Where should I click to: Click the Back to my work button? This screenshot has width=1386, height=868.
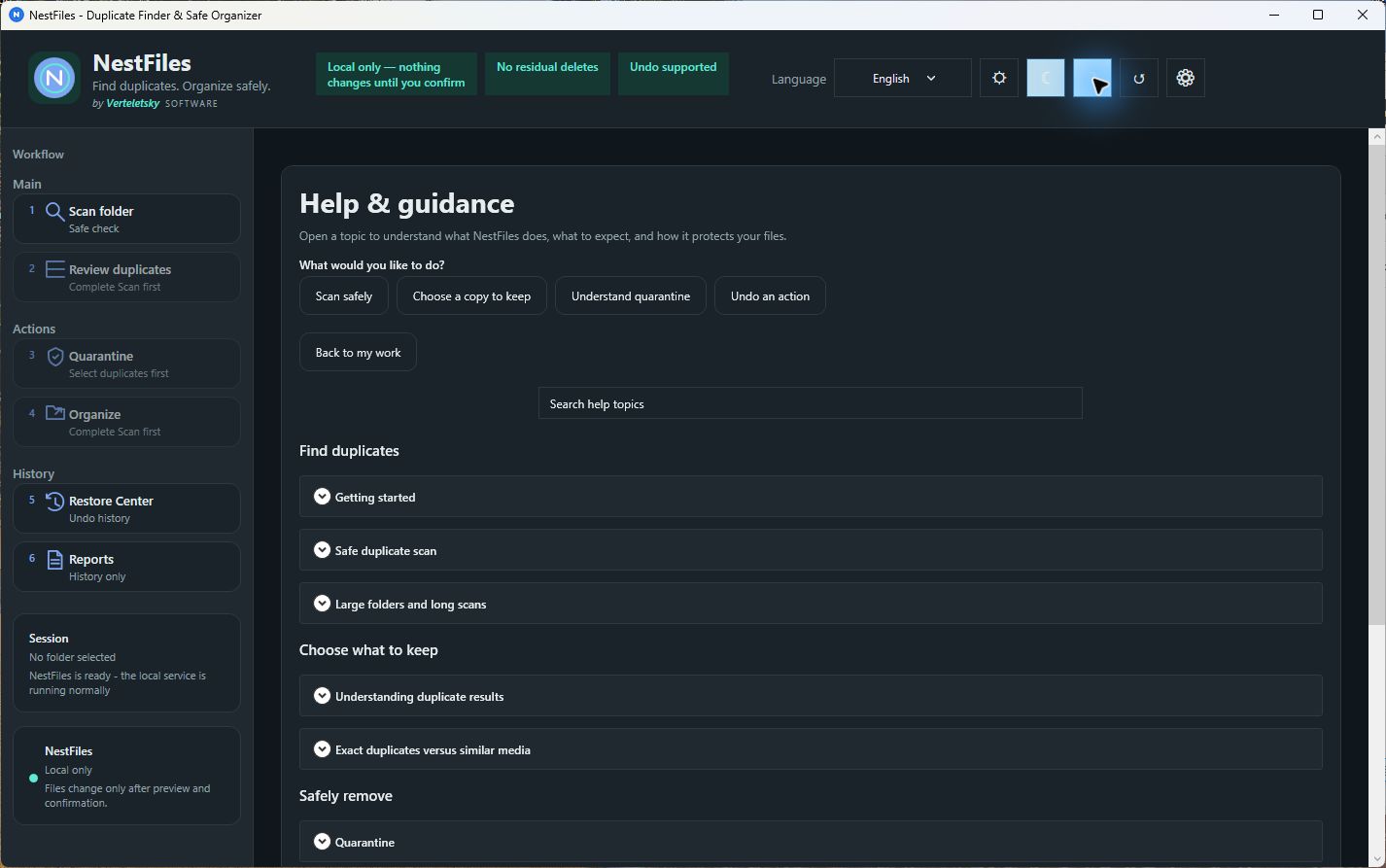click(358, 352)
